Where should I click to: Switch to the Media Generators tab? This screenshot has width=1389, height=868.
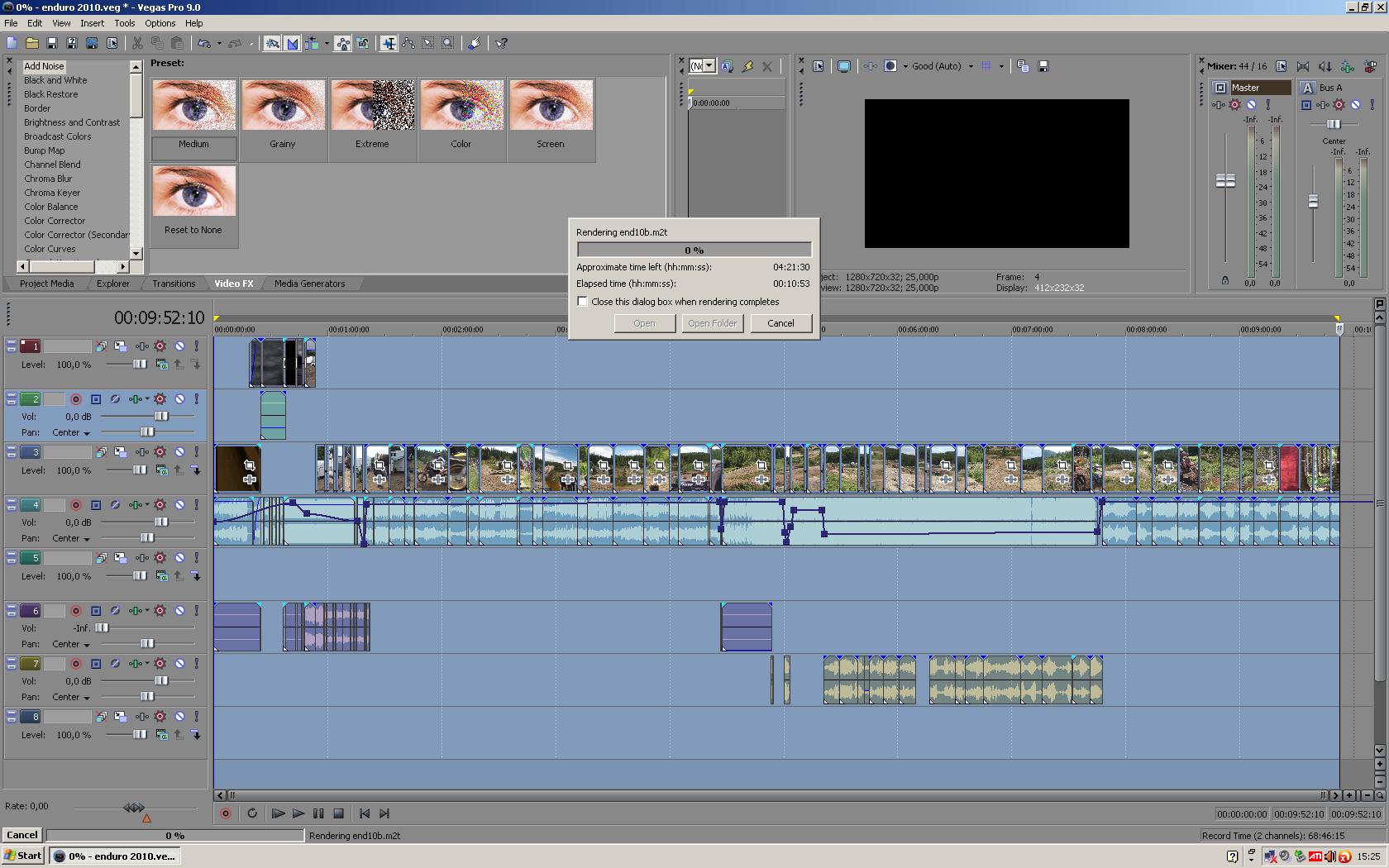[309, 284]
